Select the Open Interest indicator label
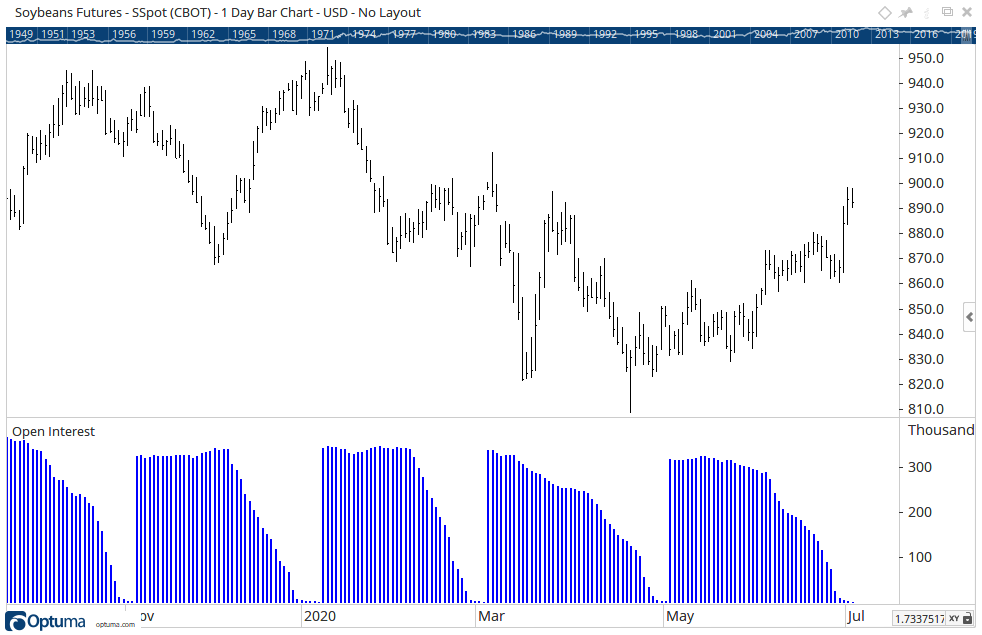Screen dimensions: 982x635 [53, 431]
